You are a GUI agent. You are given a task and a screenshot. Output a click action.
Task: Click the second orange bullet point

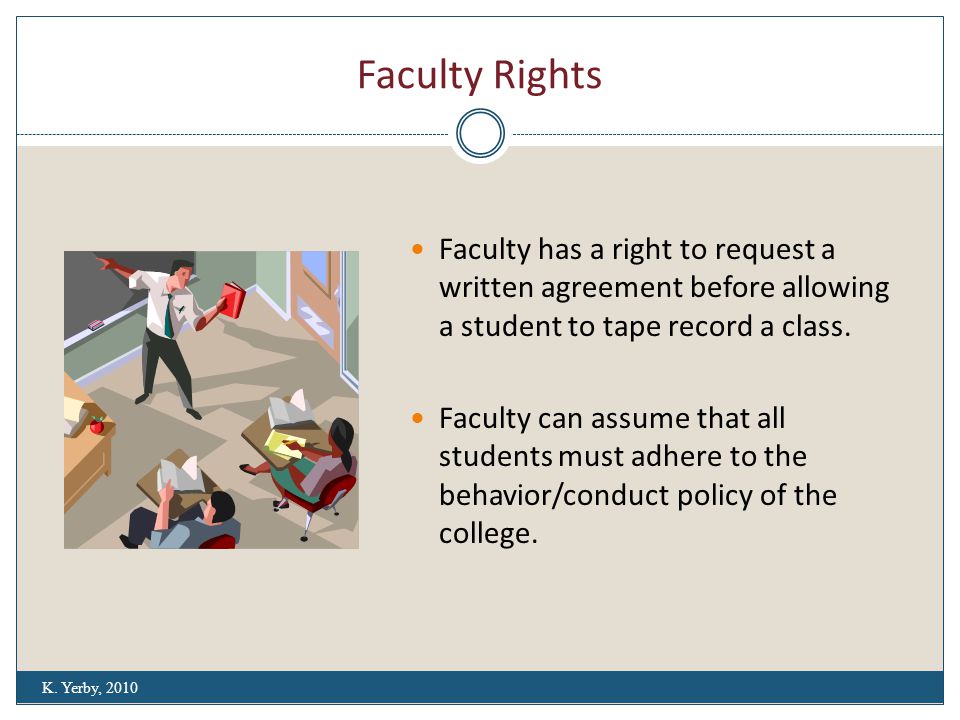click(418, 418)
